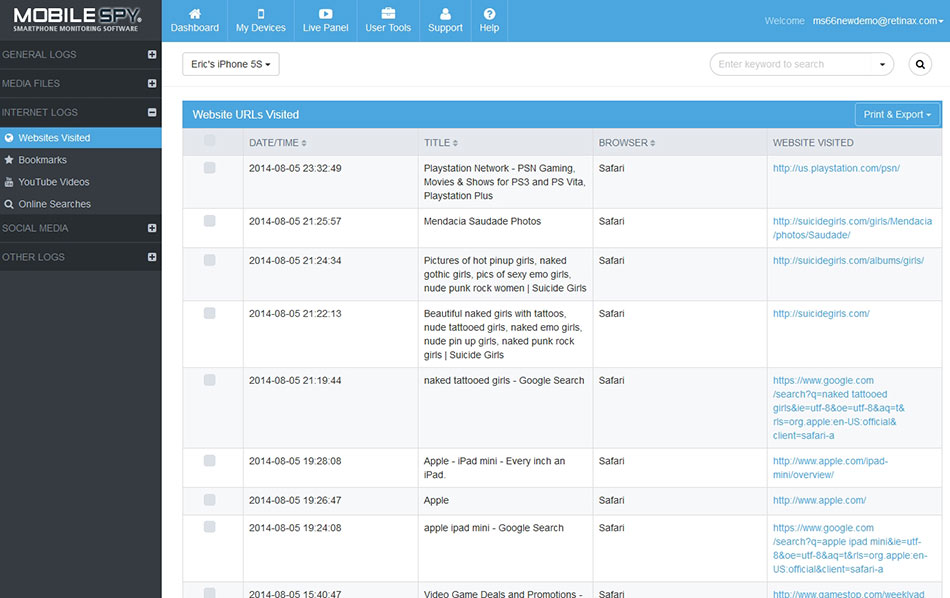Toggle the select-all checkbox in table header
Screen dimensions: 950x598
pos(209,141)
